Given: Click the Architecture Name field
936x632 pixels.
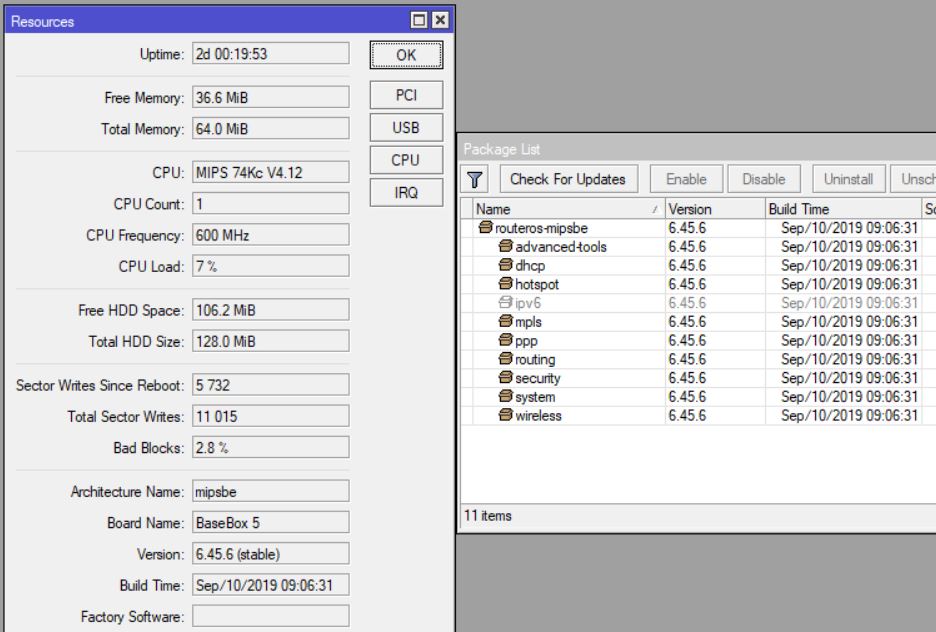Looking at the screenshot, I should point(270,491).
